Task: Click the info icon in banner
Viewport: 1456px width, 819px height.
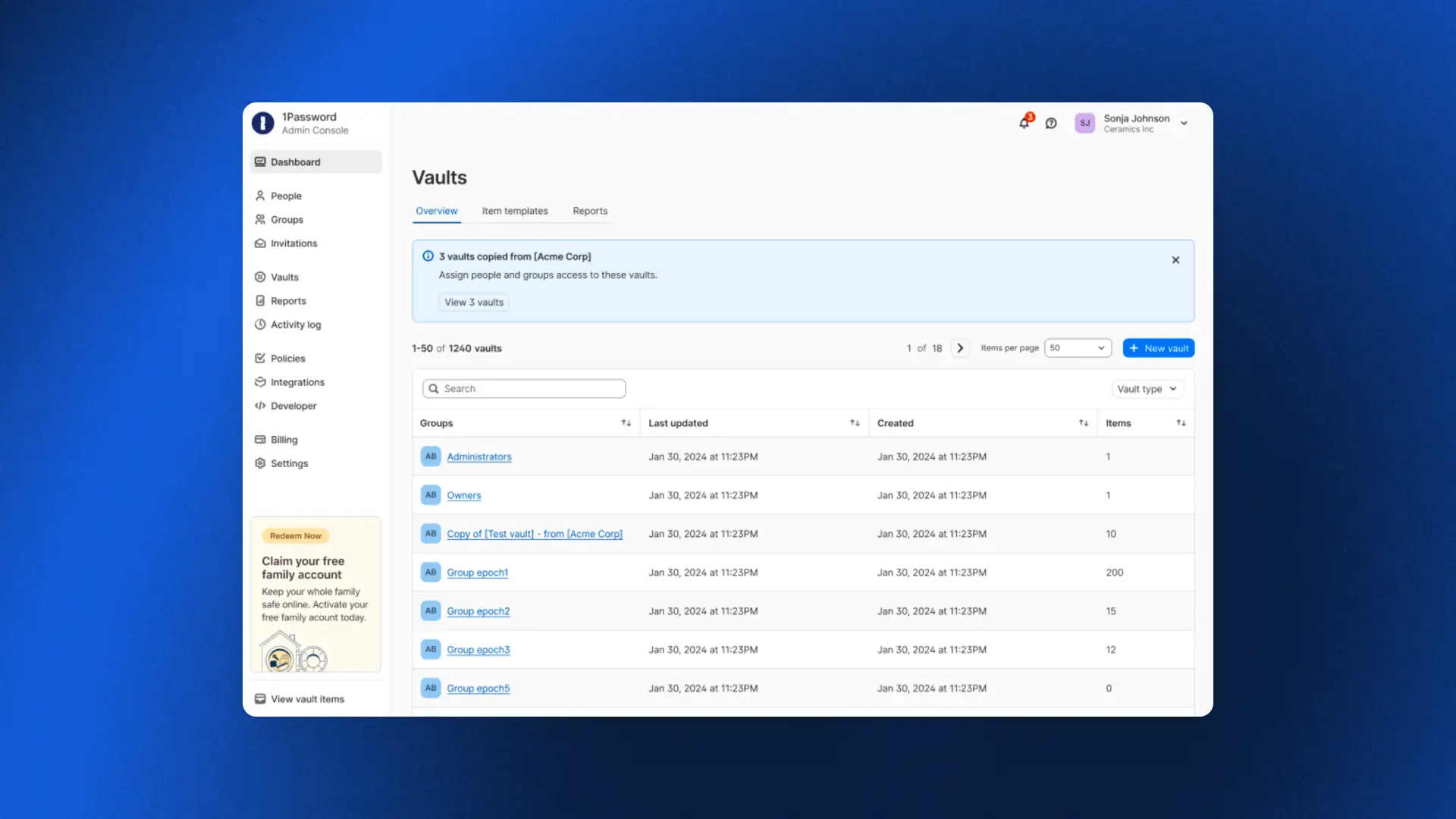Action: [x=428, y=256]
